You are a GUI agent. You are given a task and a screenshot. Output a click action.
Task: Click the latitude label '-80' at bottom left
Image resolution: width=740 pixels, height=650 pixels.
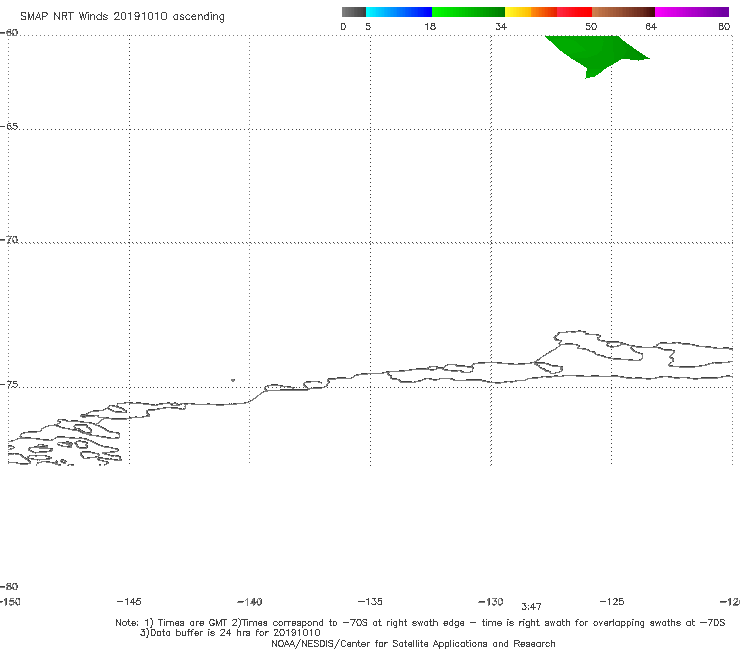pyautogui.click(x=9, y=586)
